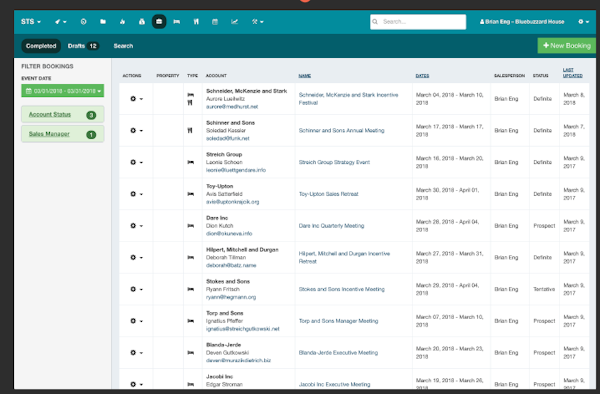
Task: Sort bookings by Dates column header
Action: (422, 76)
